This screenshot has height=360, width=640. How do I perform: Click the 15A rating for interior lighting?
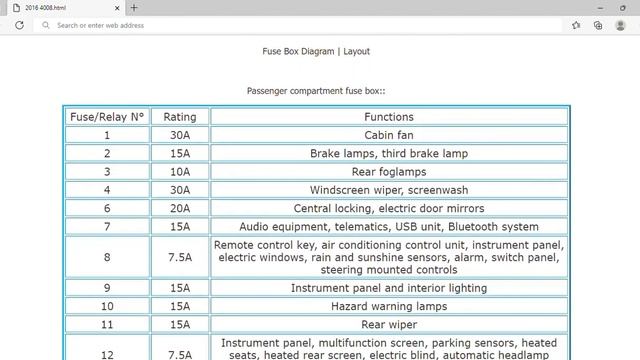180,288
